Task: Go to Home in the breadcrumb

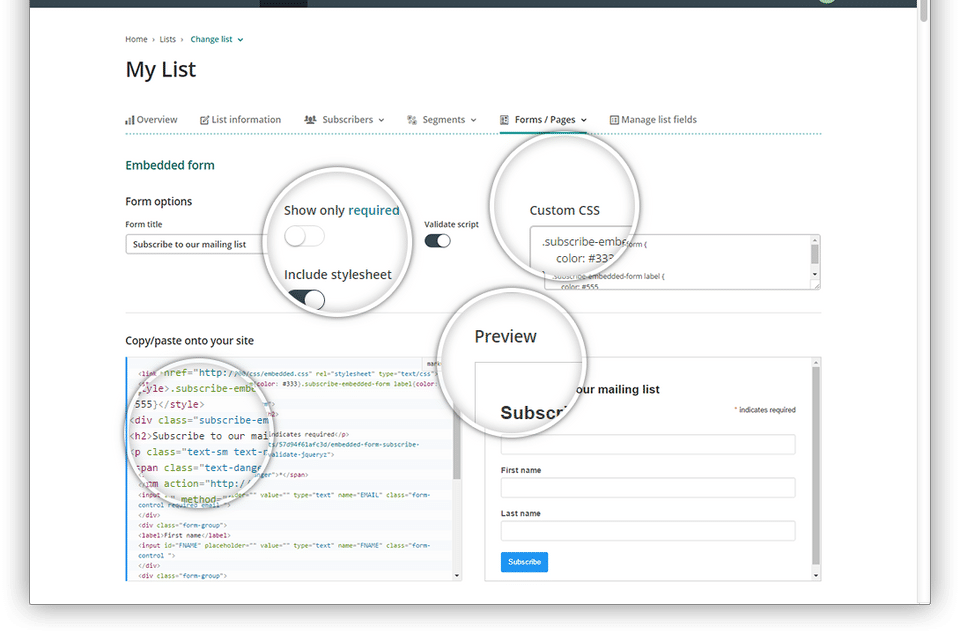Action: pyautogui.click(x=137, y=39)
